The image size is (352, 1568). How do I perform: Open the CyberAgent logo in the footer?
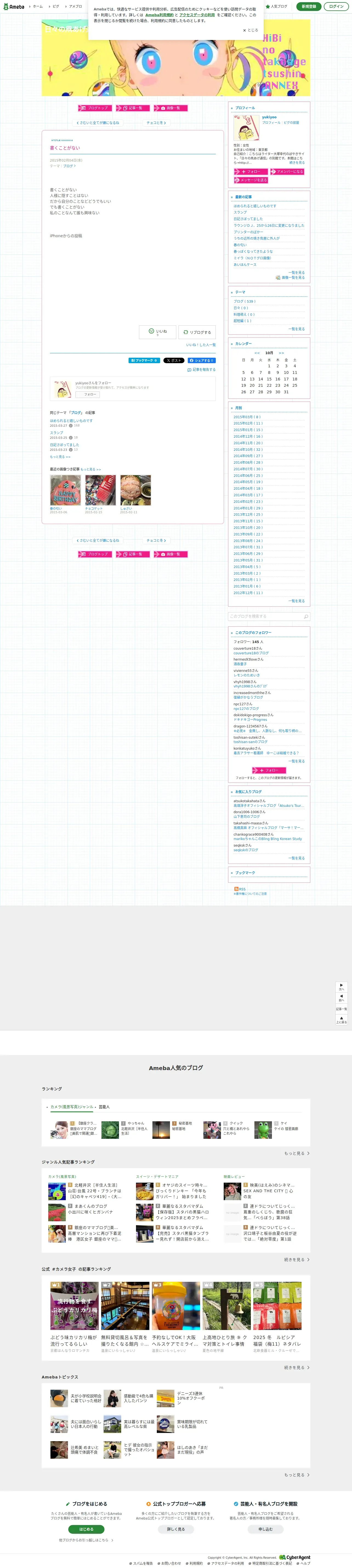click(295, 1558)
